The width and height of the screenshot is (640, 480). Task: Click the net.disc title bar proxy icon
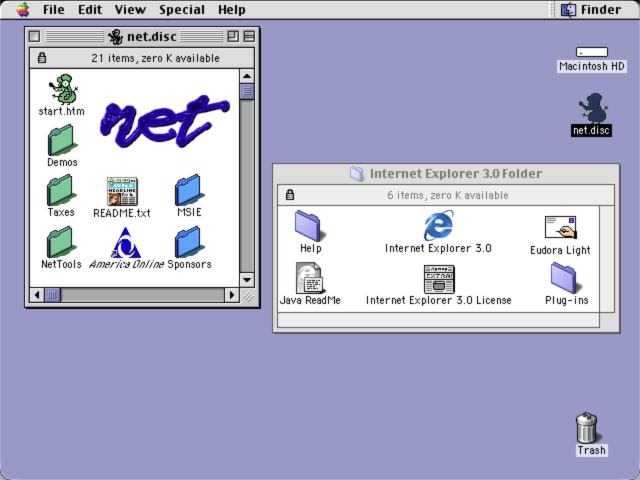click(116, 37)
